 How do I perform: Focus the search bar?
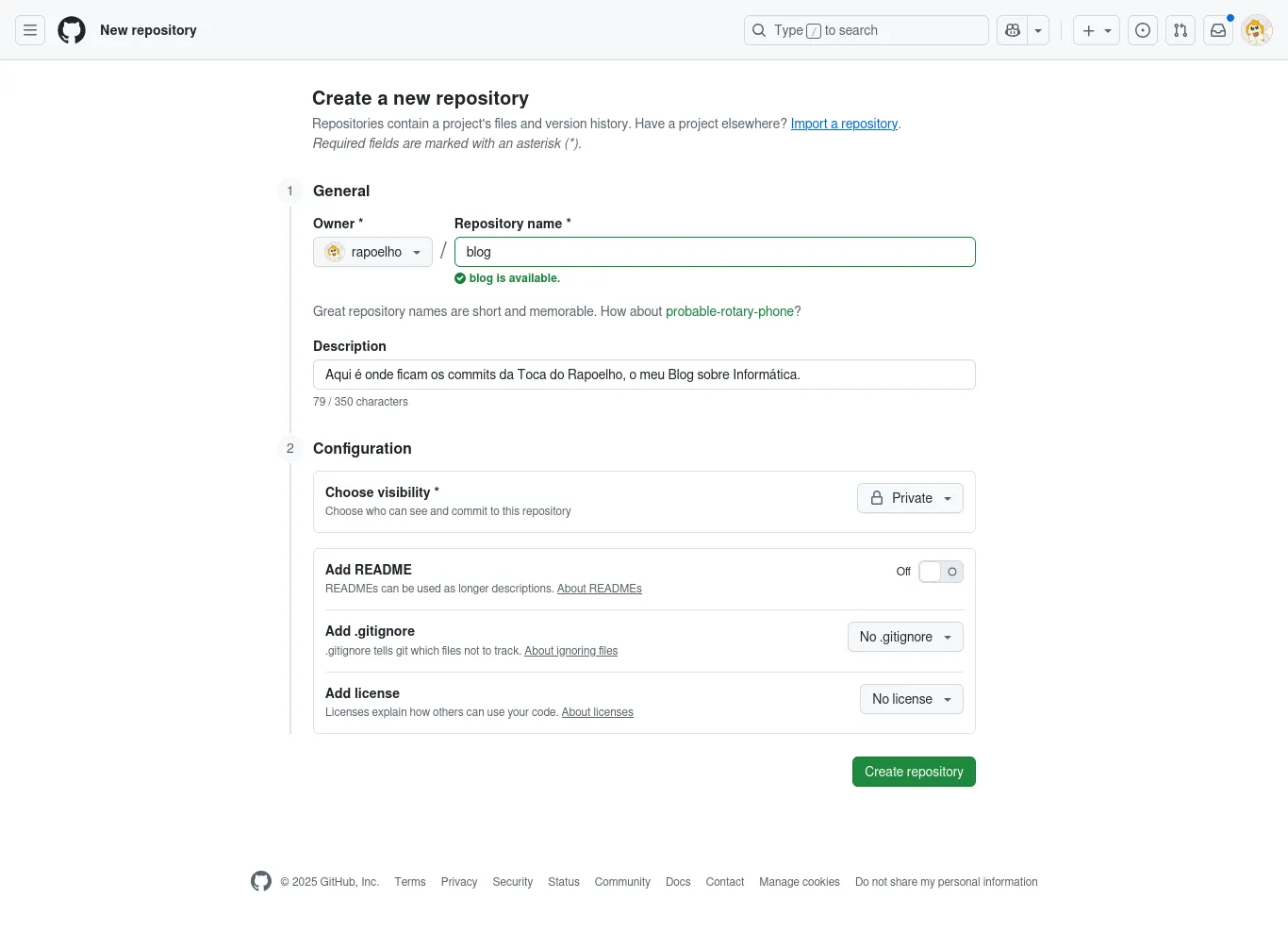866,30
